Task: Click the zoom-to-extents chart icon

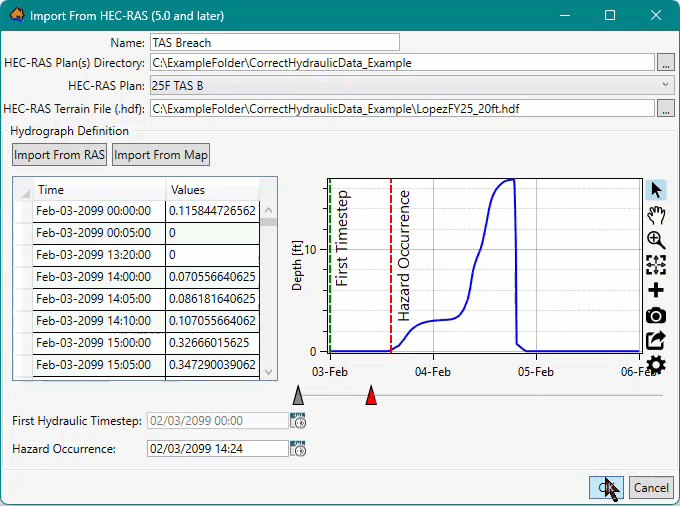Action: (x=656, y=265)
